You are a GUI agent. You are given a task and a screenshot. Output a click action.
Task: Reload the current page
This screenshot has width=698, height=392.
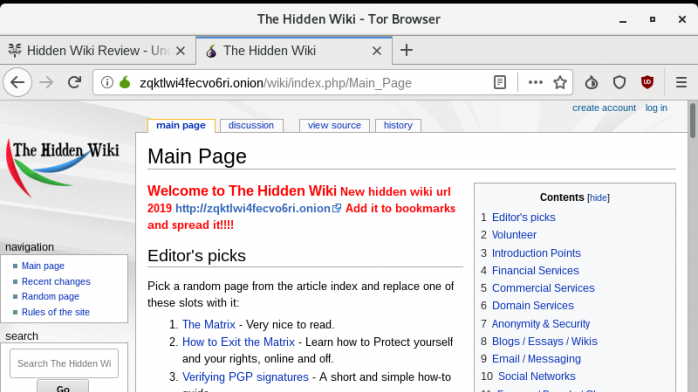74,82
